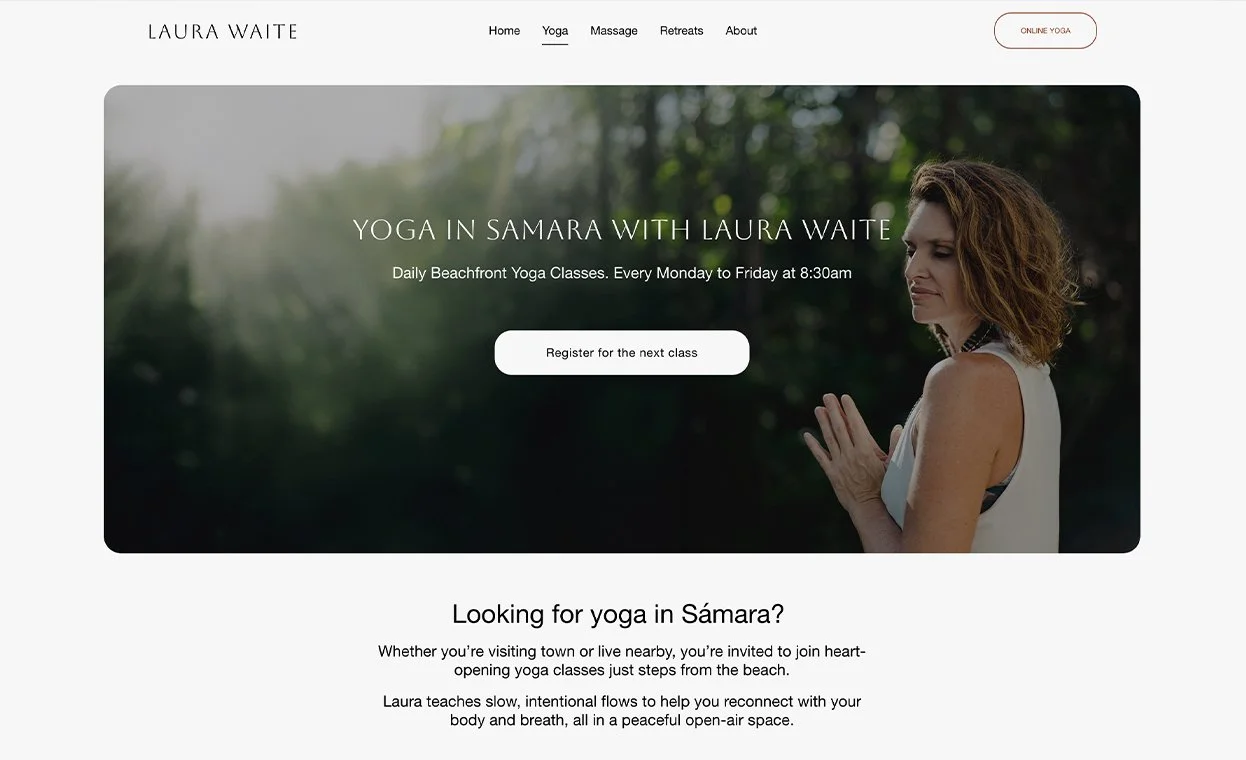This screenshot has height=760, width=1246.
Task: Click the underline beneath the Yoga tab
Action: [555, 45]
